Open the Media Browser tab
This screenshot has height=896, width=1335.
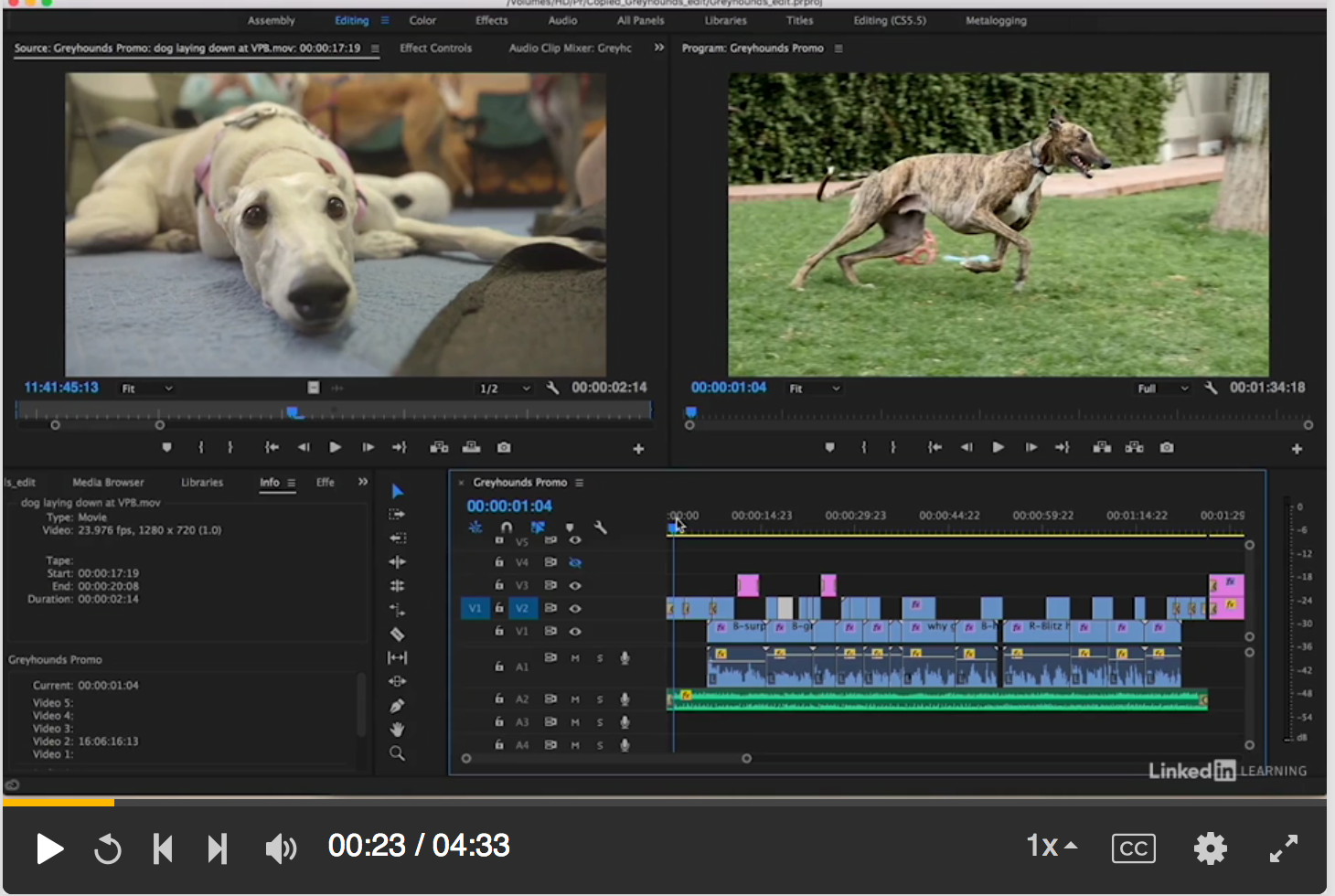point(108,482)
